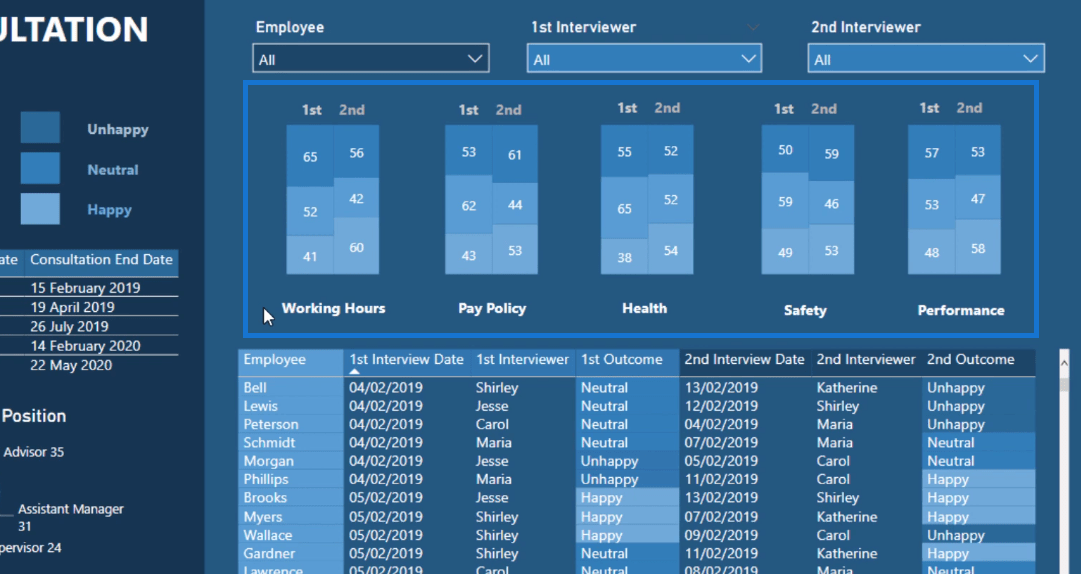Click the Pay Policy chart title
This screenshot has width=1081, height=574.
(492, 308)
